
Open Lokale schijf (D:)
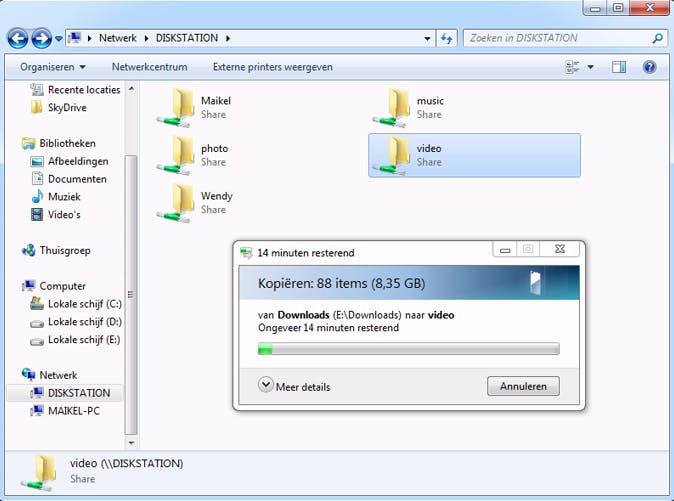point(76,322)
